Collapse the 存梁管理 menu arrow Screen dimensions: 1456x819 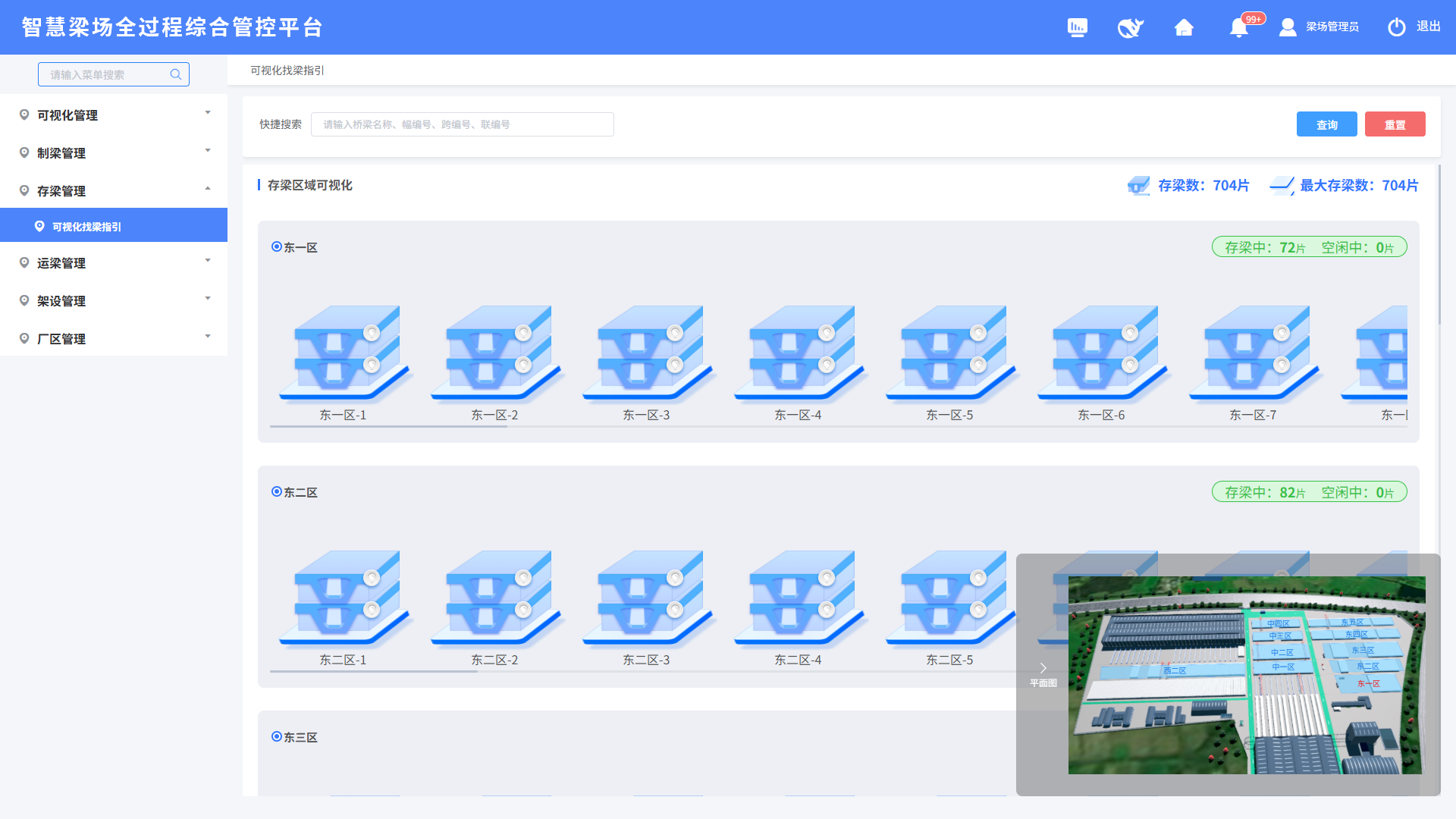click(x=208, y=189)
